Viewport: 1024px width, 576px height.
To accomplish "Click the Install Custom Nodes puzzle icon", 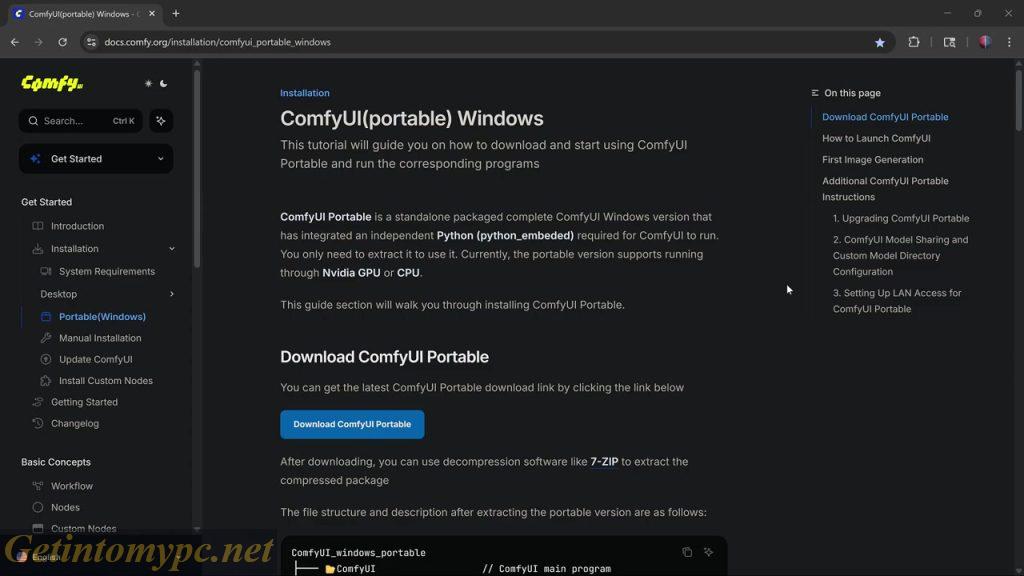I will point(46,381).
